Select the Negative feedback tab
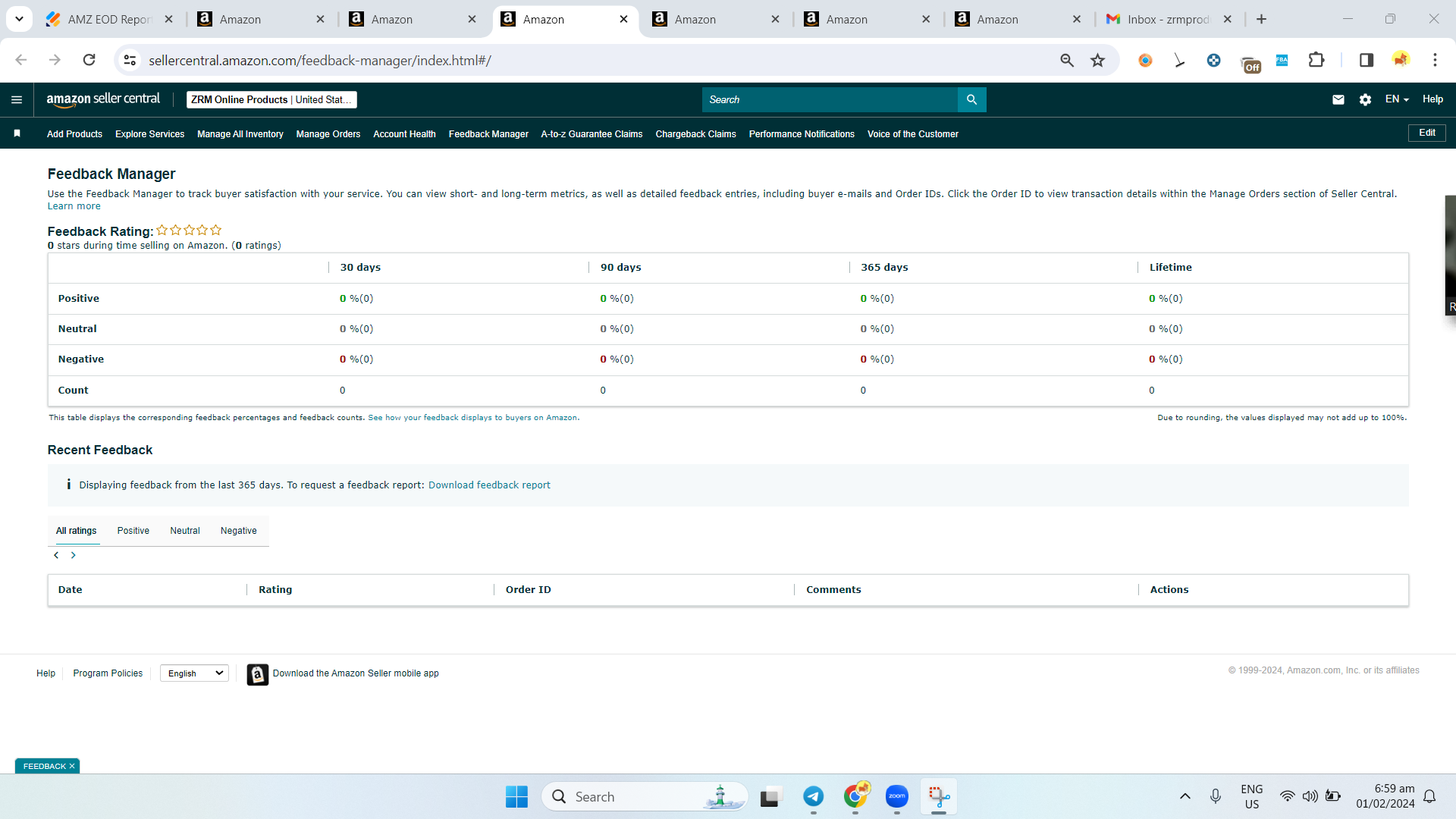Image resolution: width=1456 pixels, height=819 pixels. [239, 531]
